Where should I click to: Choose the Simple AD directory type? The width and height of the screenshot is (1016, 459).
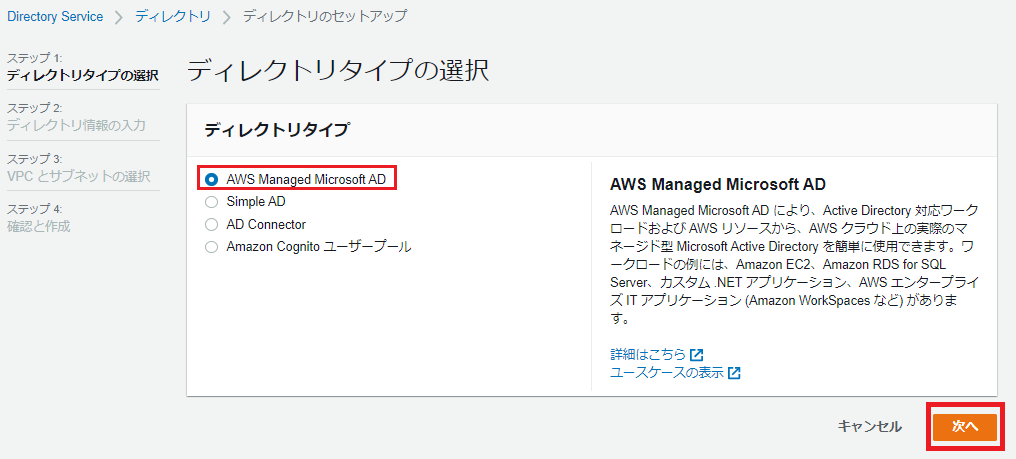211,202
